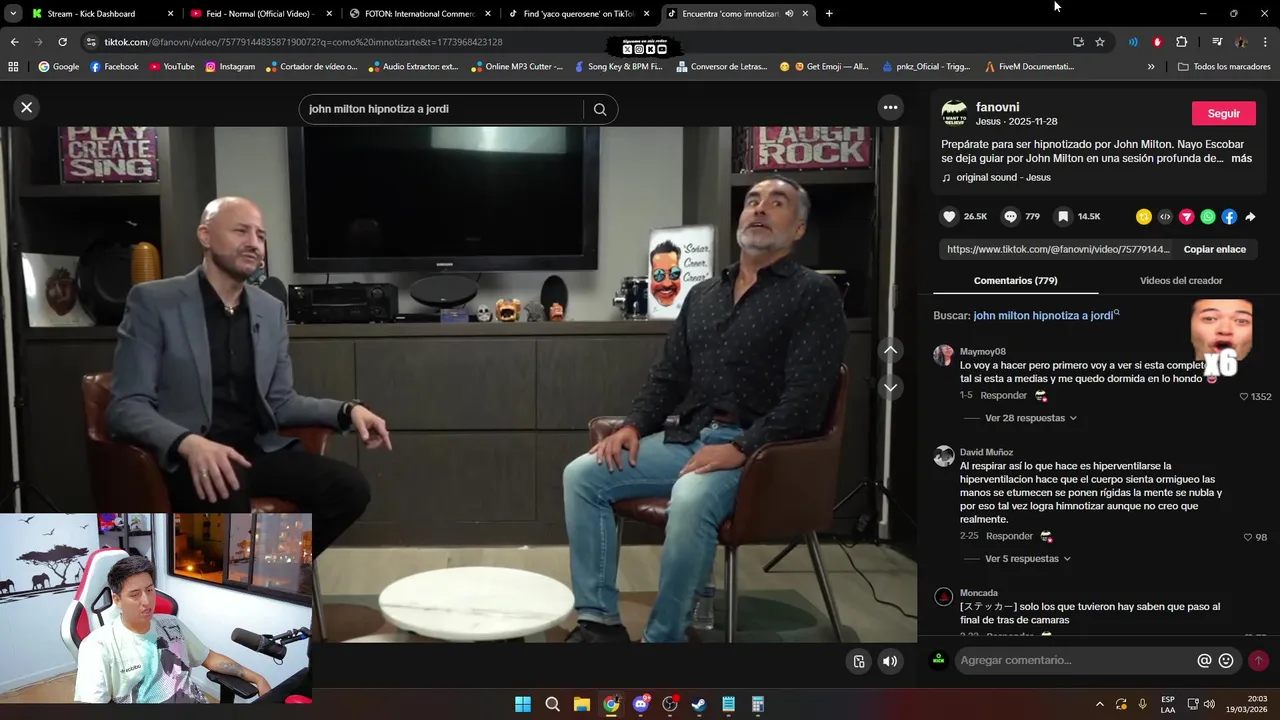Screen dimensions: 1280x720
Task: Open commenter Moncada's profile name
Action: (x=978, y=593)
